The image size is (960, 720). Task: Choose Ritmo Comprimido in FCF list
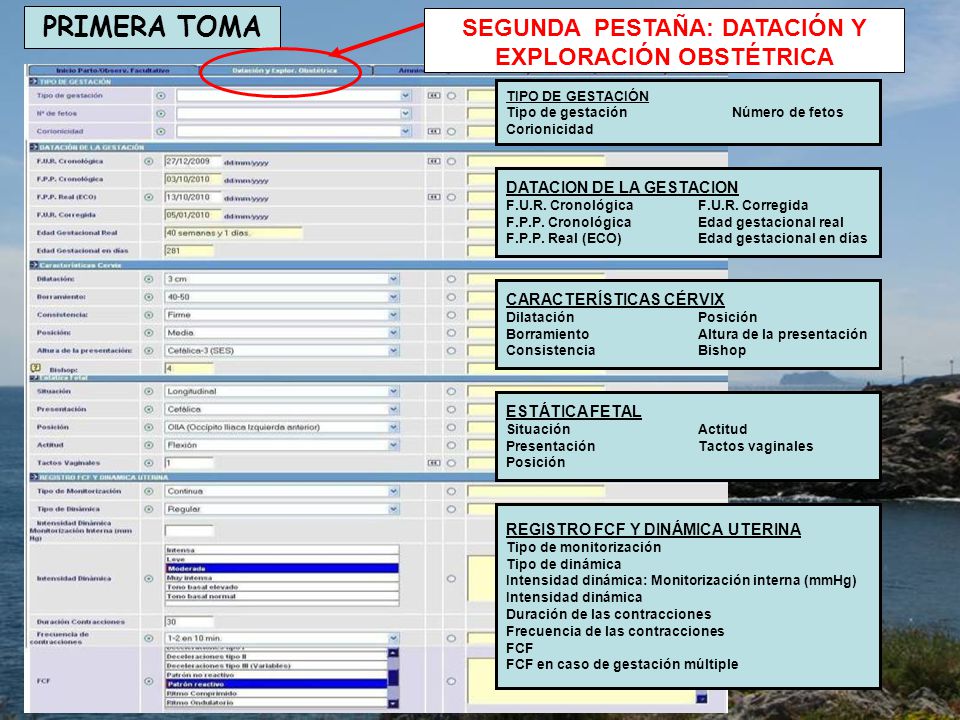click(276, 694)
